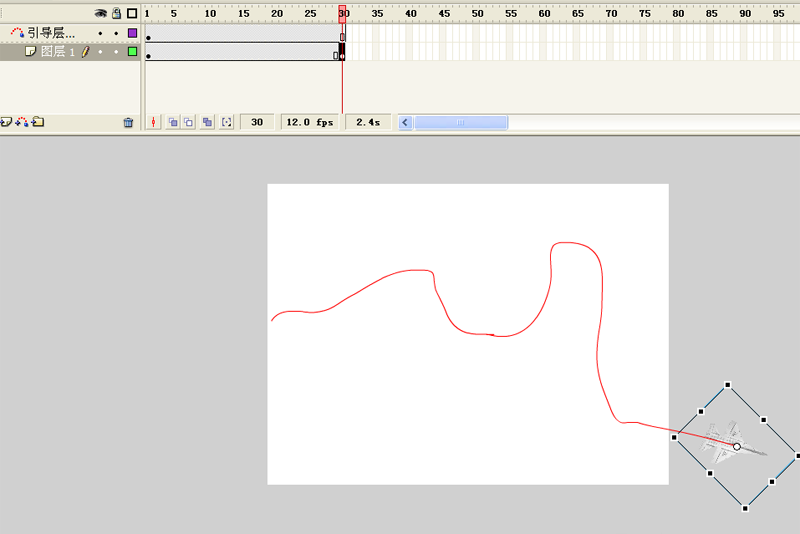The width and height of the screenshot is (800, 534).
Task: Toggle lock dot of the 引导层 layer
Action: pos(116,34)
